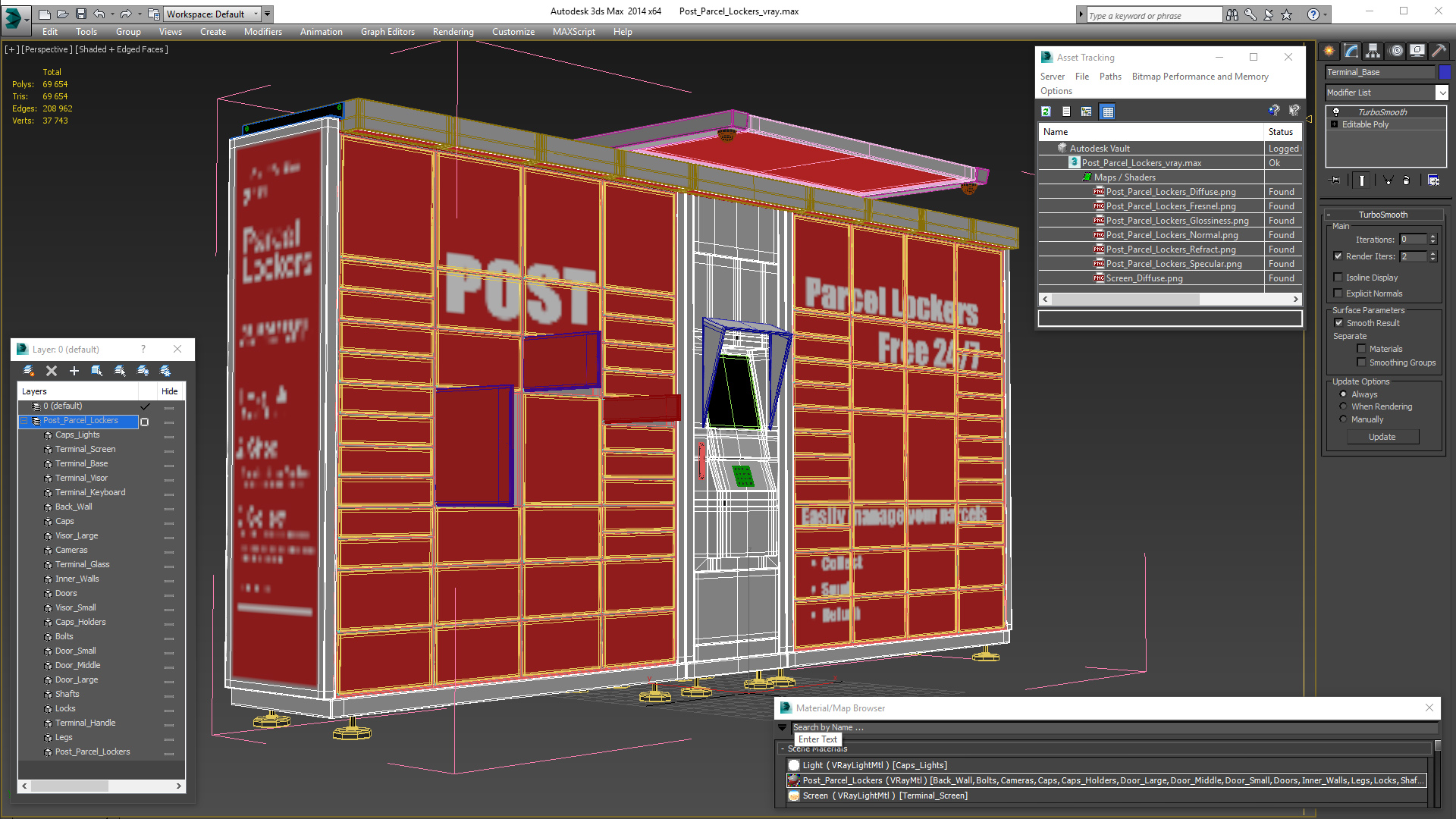Toggle Show End Result icon
The height and width of the screenshot is (819, 1456).
[x=1362, y=180]
